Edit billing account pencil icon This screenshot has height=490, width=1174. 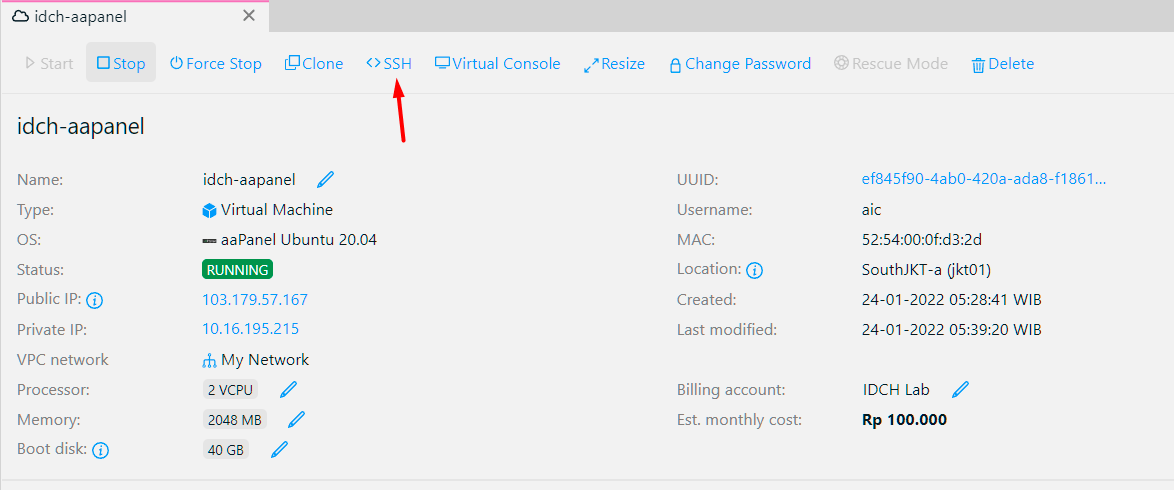pos(960,389)
